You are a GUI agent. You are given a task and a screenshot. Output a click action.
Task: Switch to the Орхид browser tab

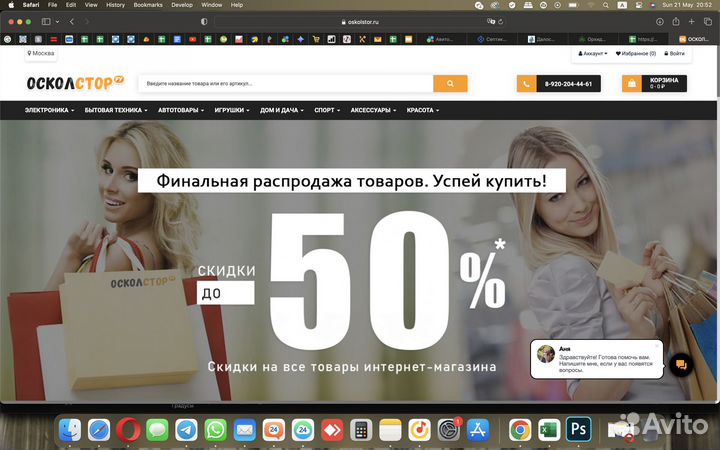tap(594, 39)
